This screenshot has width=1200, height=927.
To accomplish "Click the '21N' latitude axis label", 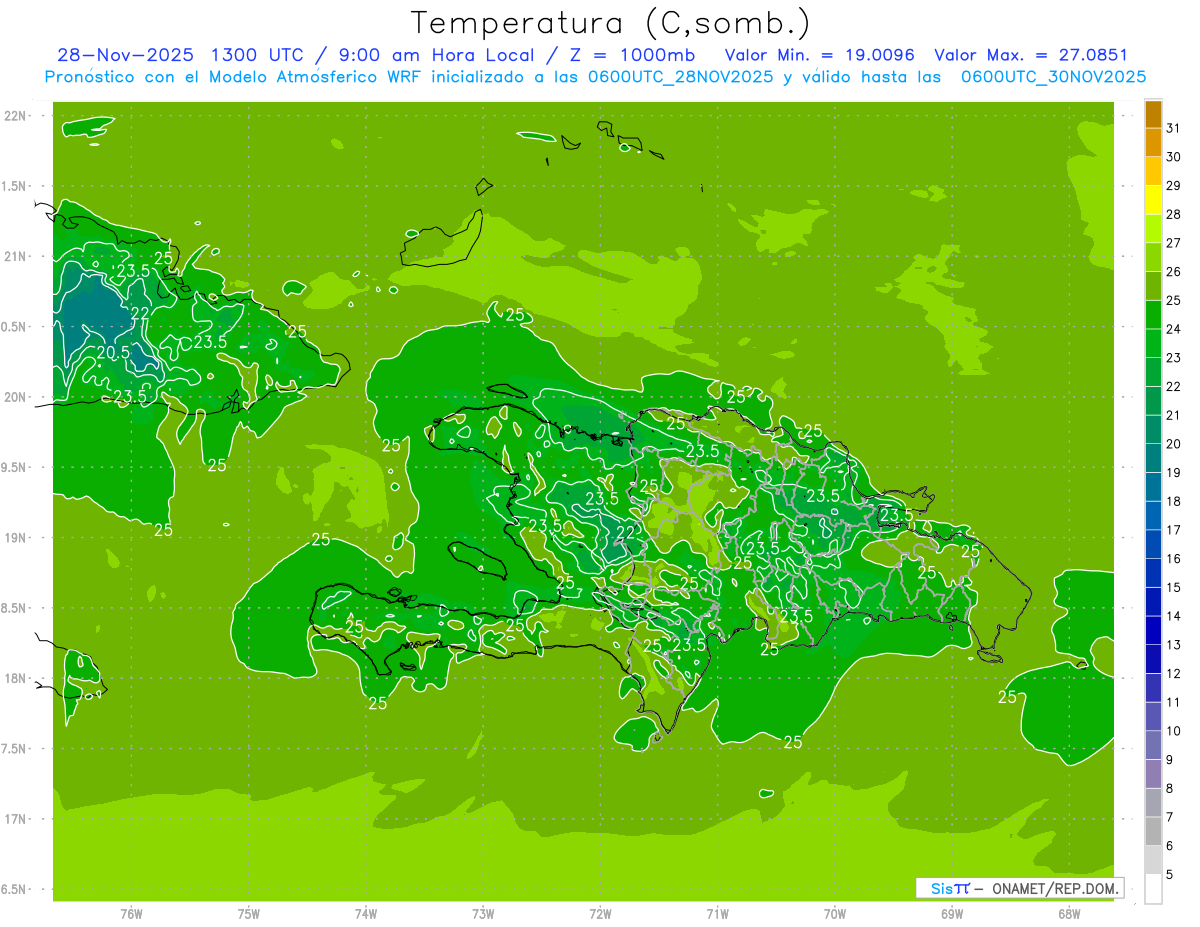I will pyautogui.click(x=16, y=257).
